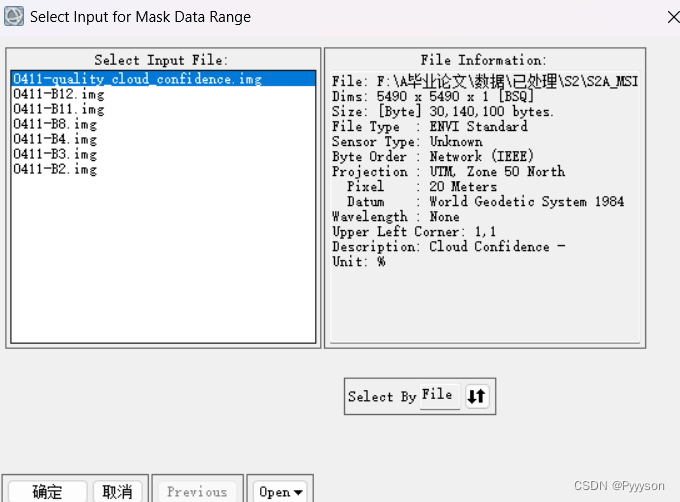Screen dimensions: 680x502
Task: Choose 0411-B8.img from the input list
Action: tap(55, 124)
